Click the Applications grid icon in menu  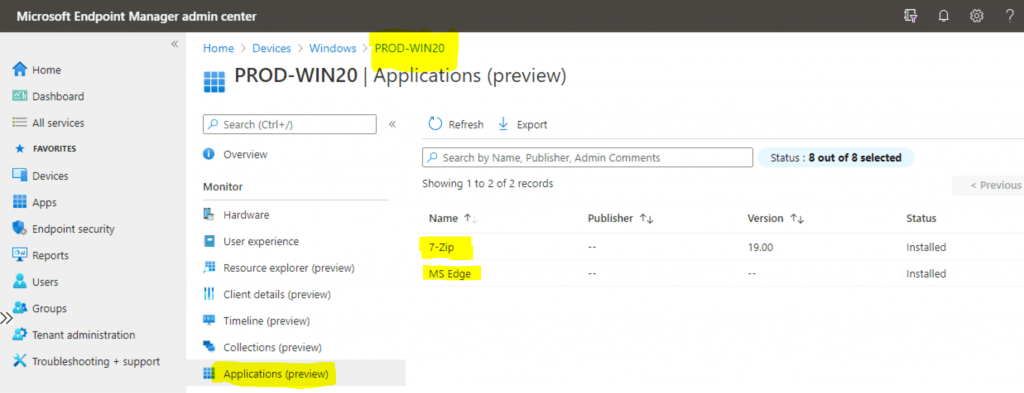tap(209, 373)
